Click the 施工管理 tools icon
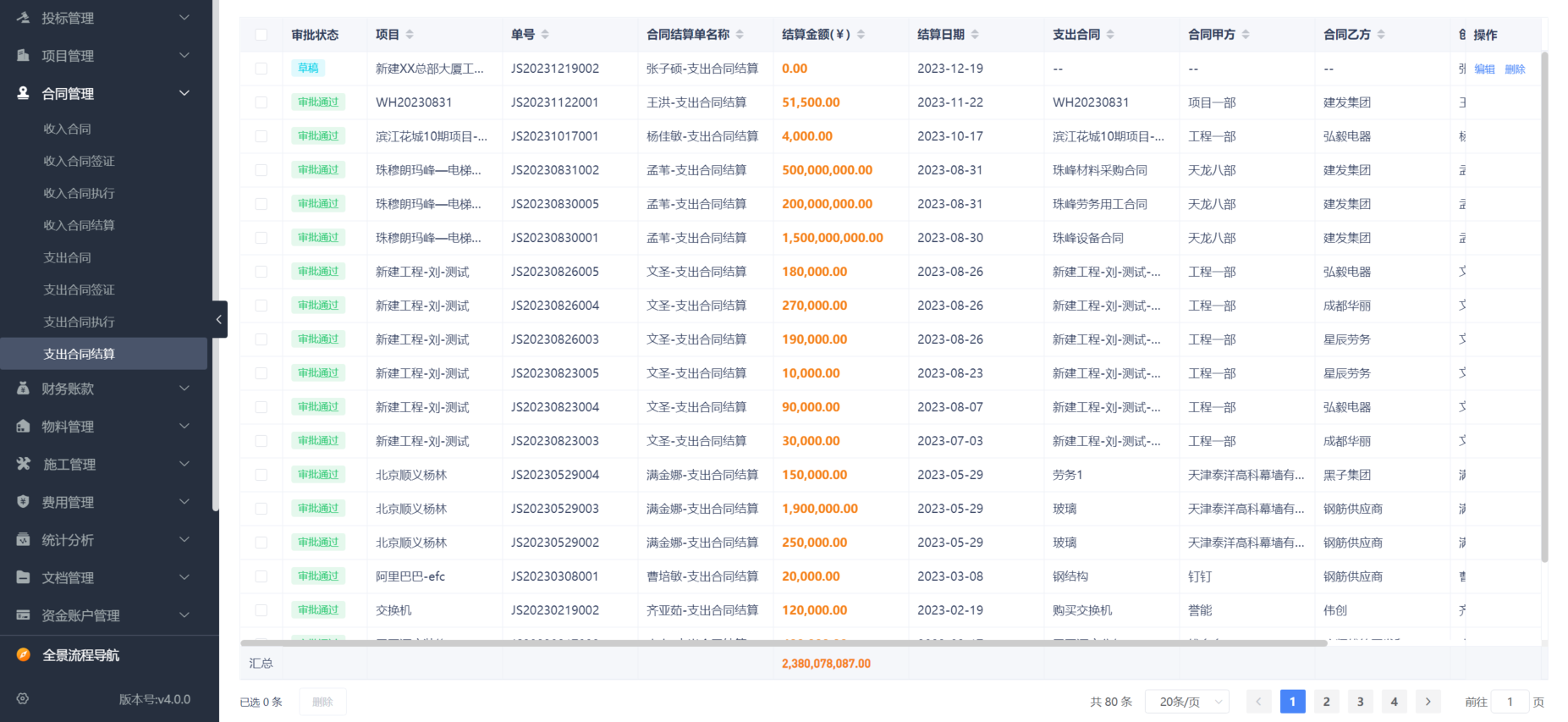 23,464
